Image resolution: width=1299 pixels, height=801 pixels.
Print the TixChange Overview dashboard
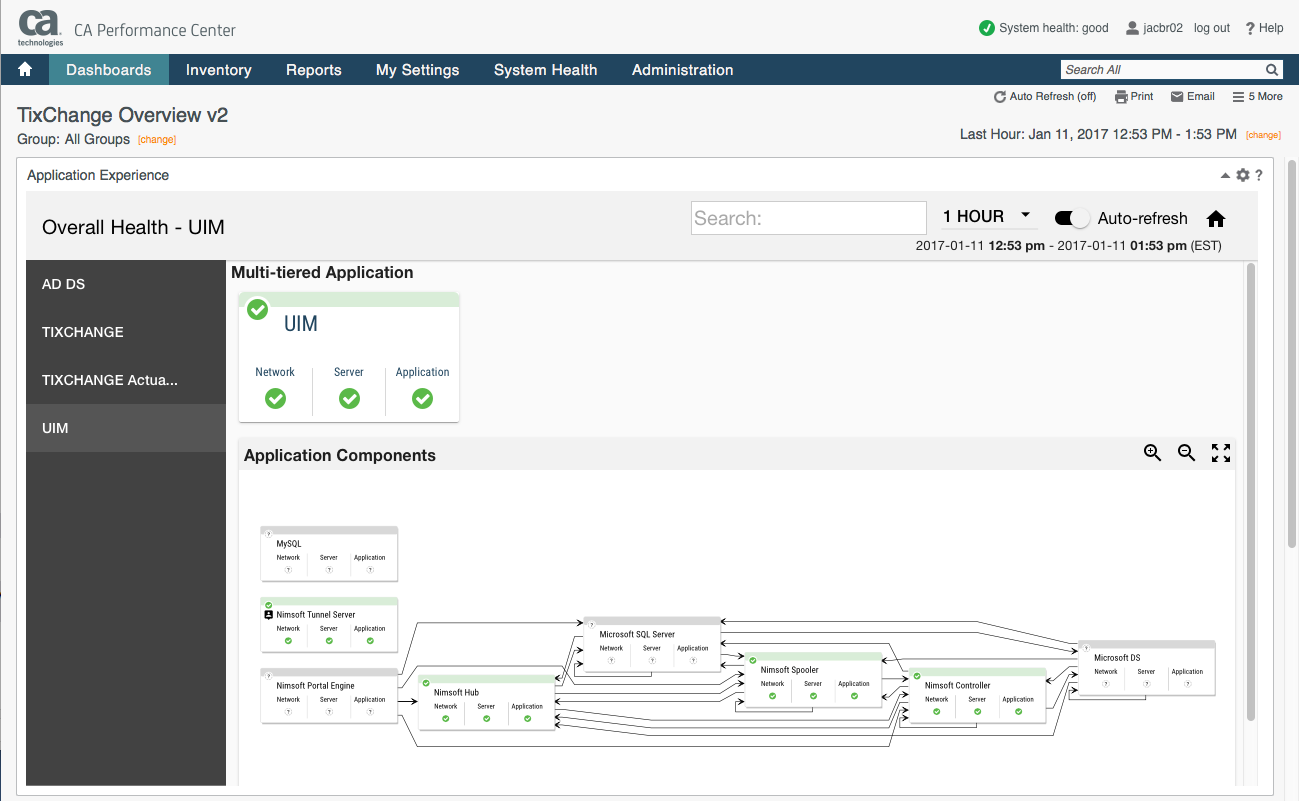click(x=1134, y=96)
